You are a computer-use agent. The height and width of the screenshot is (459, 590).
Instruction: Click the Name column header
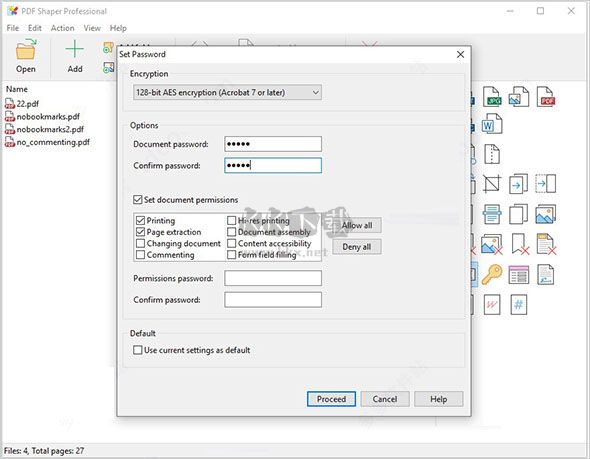[17, 89]
